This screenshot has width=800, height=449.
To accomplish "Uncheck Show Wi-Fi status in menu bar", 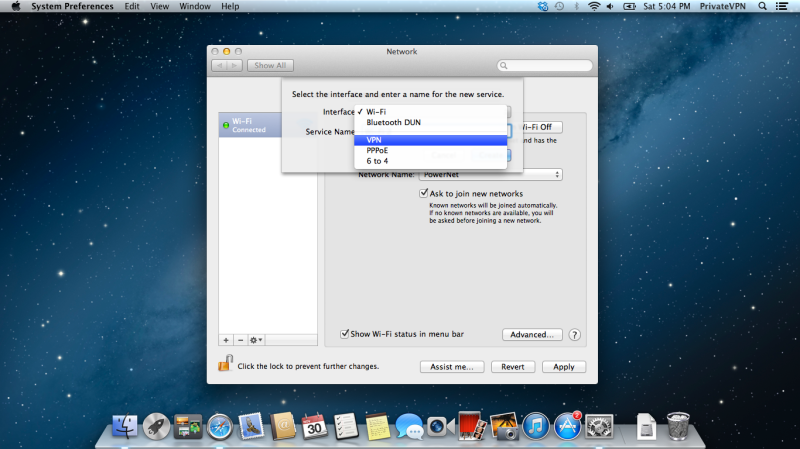I will 345,334.
